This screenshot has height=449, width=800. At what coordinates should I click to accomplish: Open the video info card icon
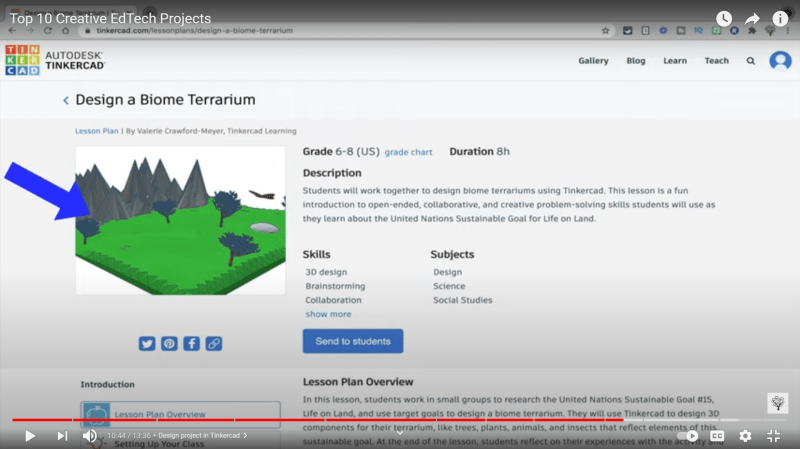pos(780,19)
